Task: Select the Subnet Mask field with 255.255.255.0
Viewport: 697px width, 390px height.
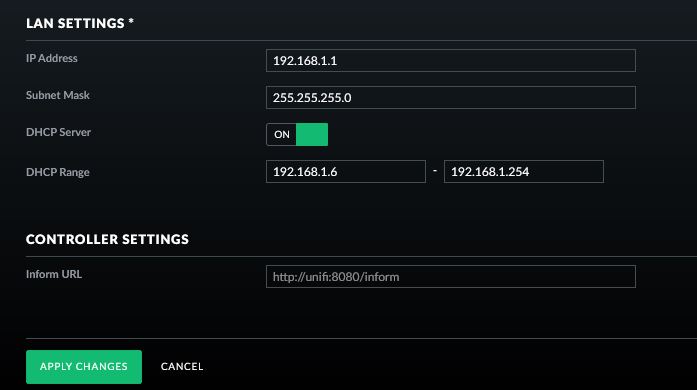Action: coord(451,97)
